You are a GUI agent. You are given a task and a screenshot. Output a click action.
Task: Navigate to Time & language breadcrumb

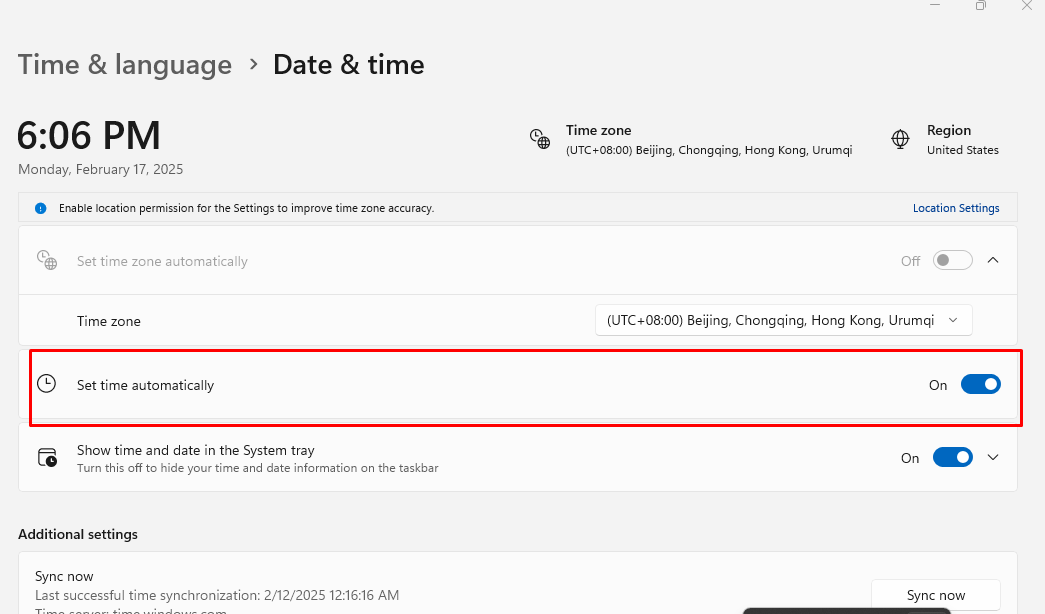tap(124, 64)
